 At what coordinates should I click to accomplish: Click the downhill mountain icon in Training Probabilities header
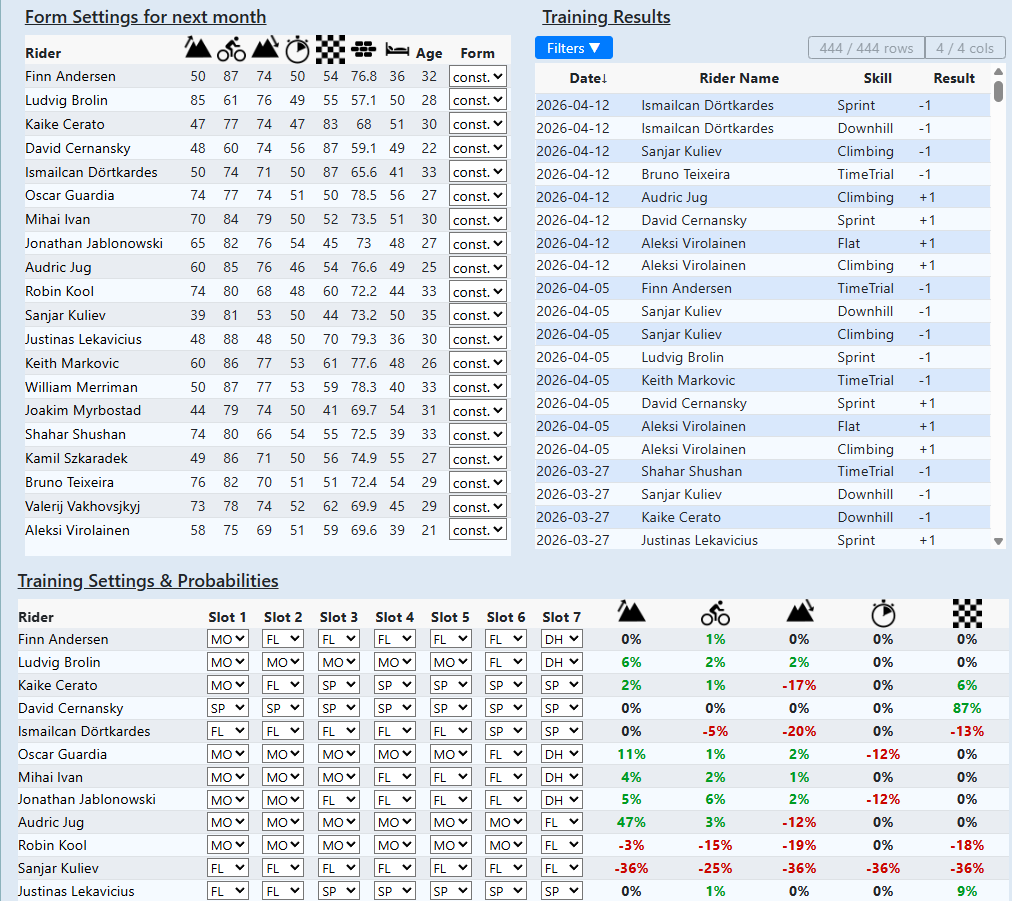click(799, 613)
